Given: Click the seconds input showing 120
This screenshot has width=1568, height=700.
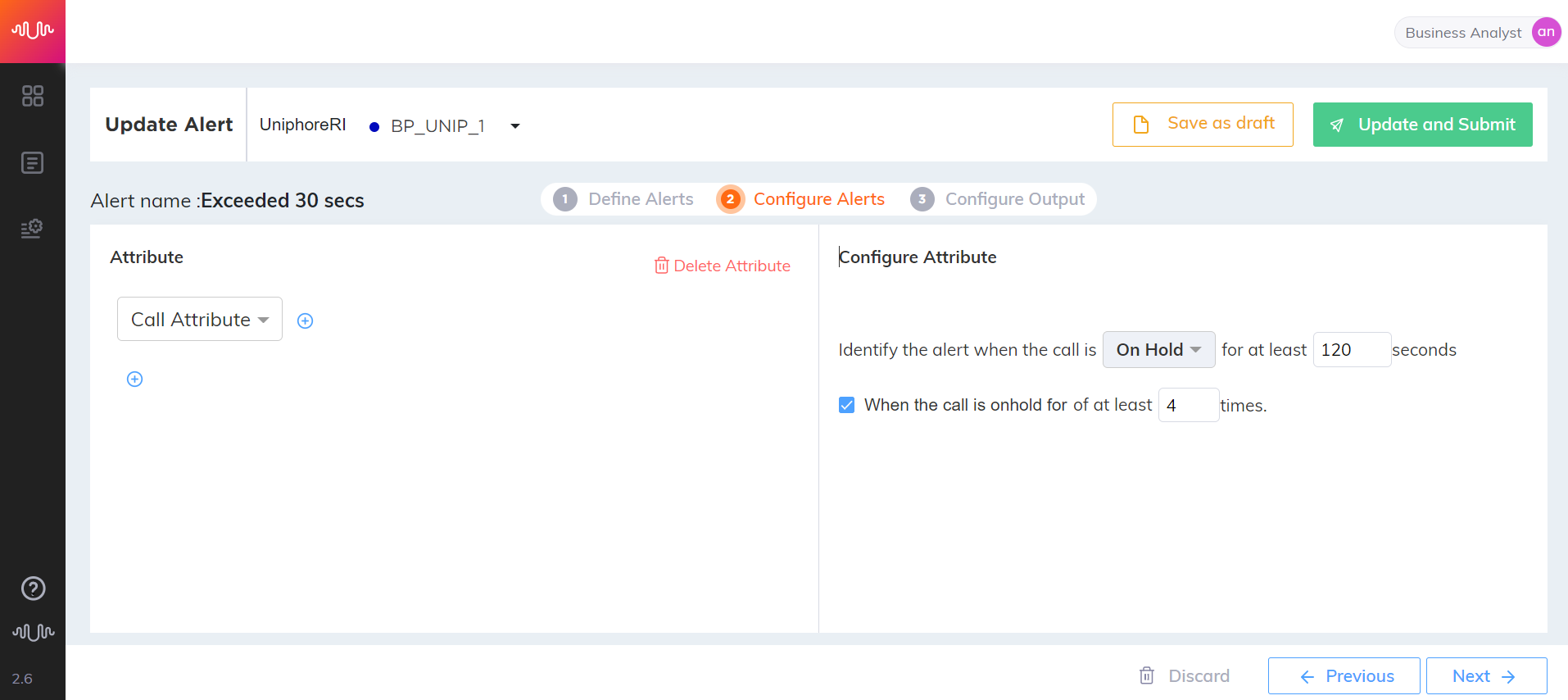Looking at the screenshot, I should tap(1352, 350).
